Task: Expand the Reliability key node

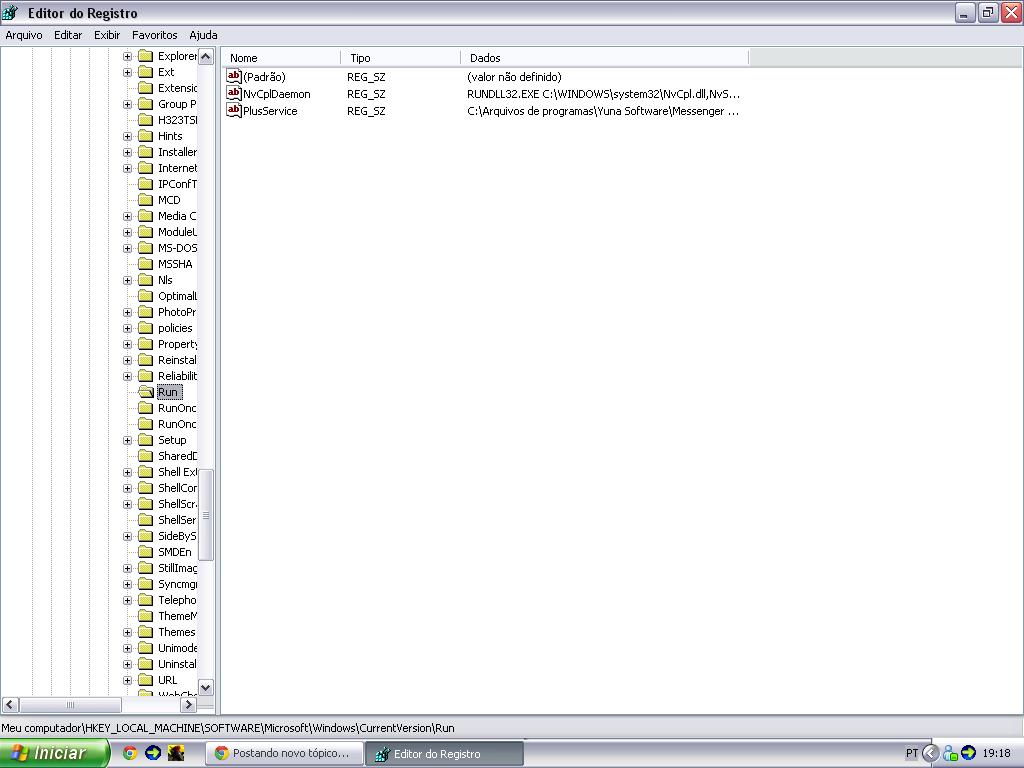Action: click(128, 376)
